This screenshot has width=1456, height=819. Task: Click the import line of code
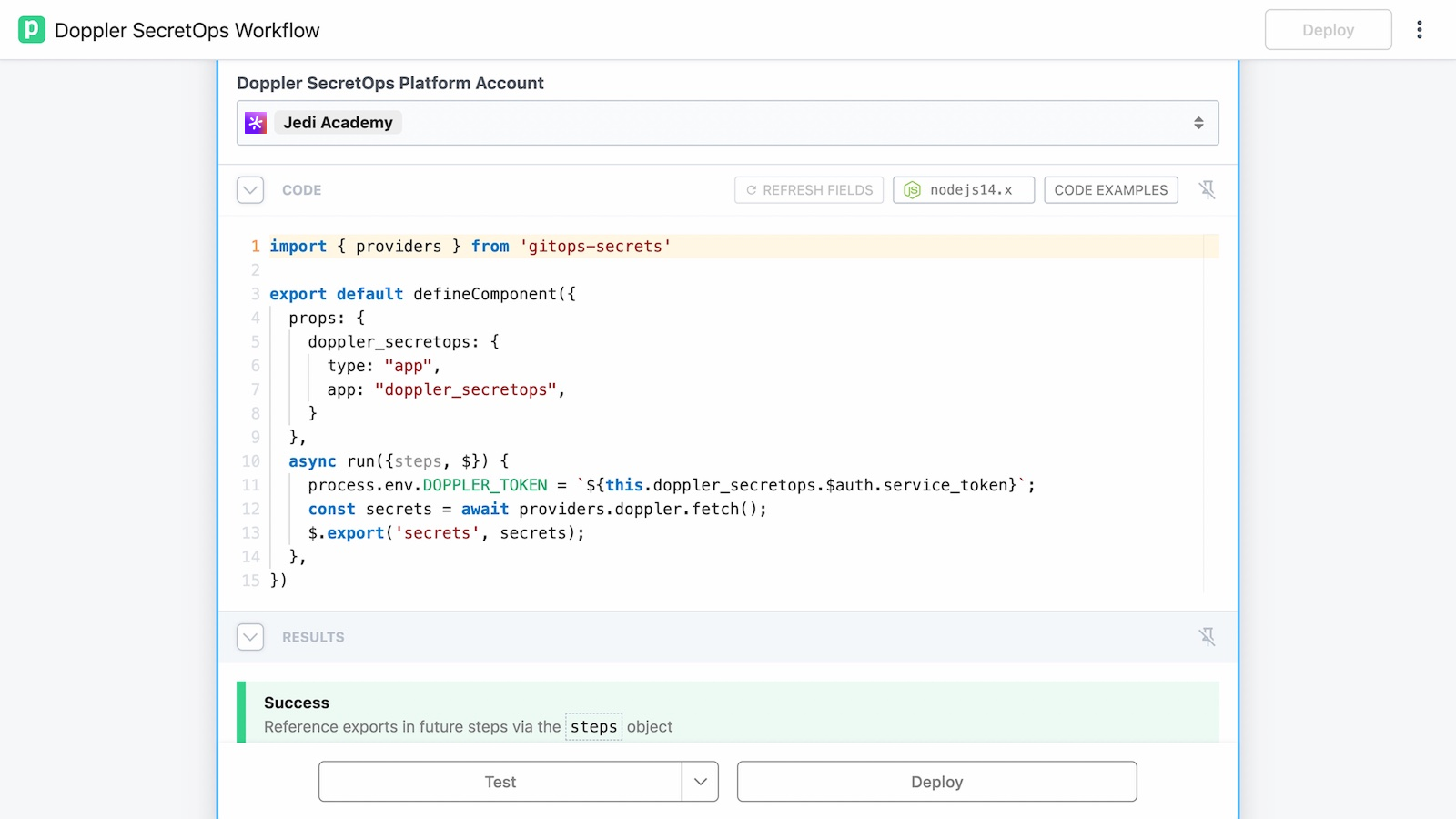pyautogui.click(x=470, y=247)
